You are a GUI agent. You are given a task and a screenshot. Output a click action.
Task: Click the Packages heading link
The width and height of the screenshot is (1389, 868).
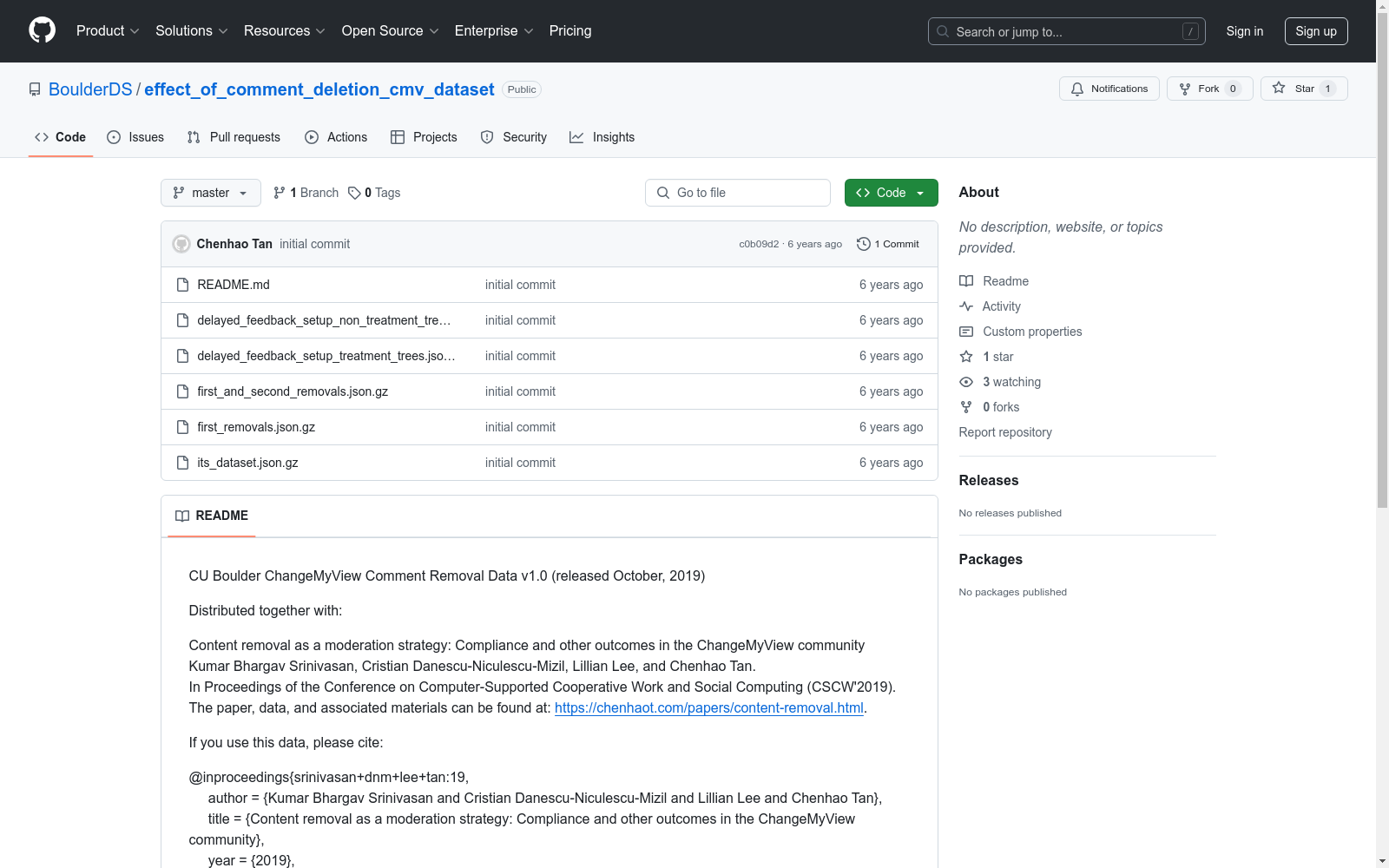point(991,559)
